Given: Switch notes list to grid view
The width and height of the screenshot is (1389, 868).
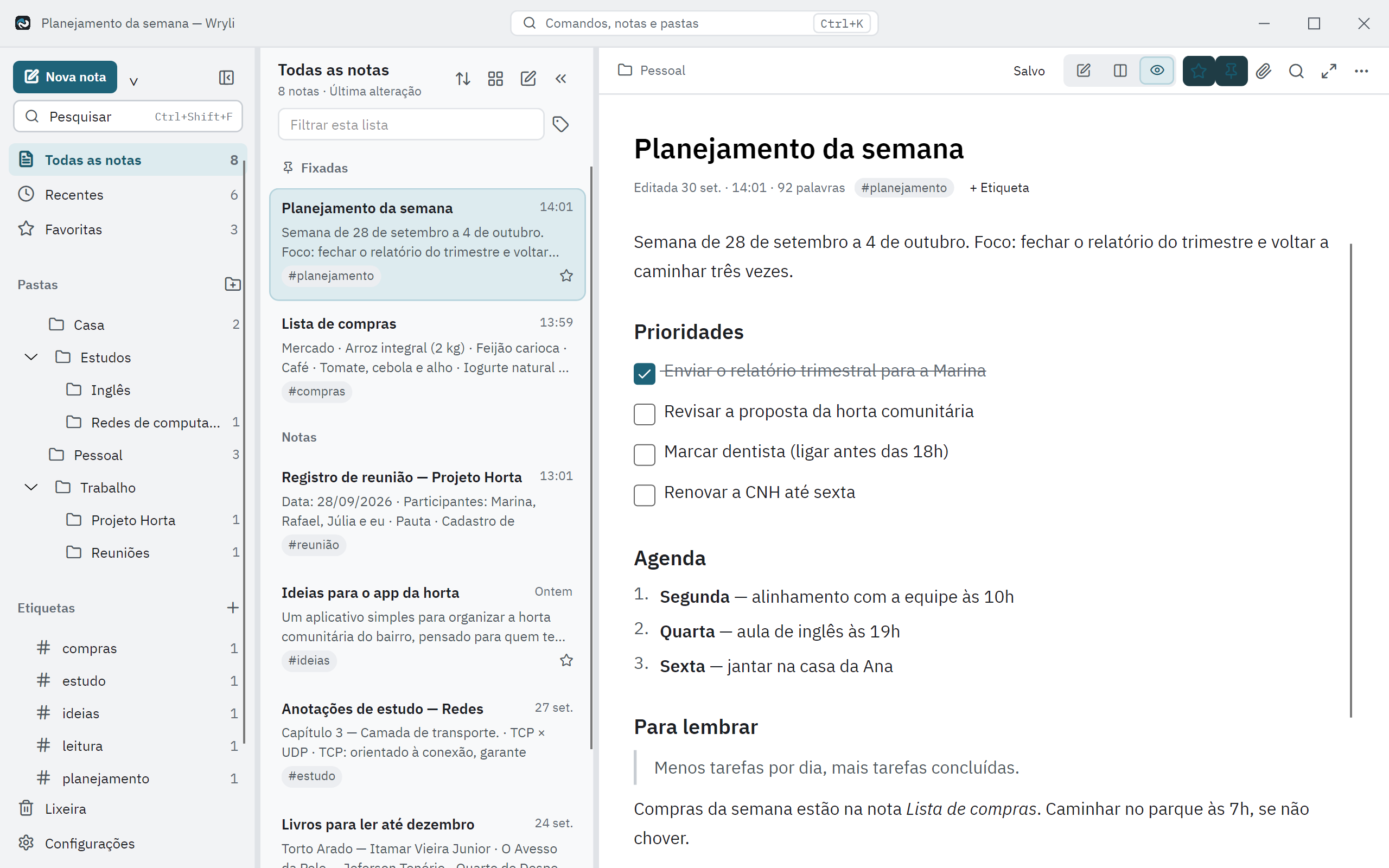Looking at the screenshot, I should tap(495, 79).
